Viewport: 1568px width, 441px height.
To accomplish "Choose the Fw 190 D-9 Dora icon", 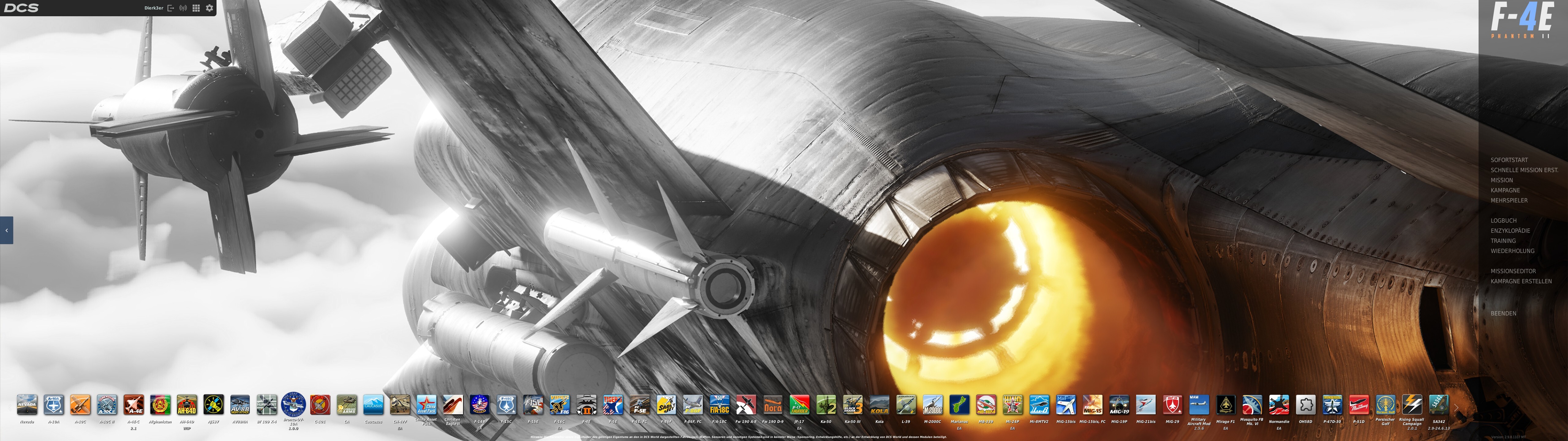I will 773,405.
